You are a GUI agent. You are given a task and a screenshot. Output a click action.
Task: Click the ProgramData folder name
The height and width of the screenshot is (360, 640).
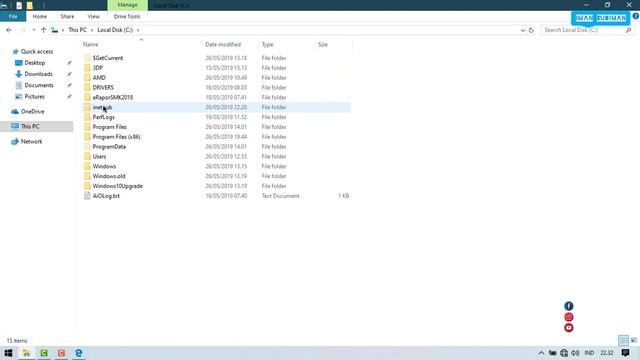(x=109, y=147)
